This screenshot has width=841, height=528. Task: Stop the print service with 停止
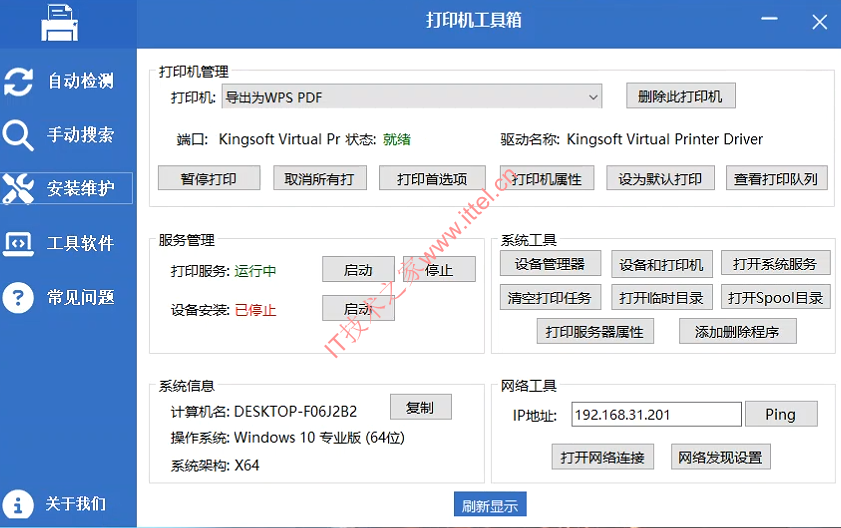(439, 270)
